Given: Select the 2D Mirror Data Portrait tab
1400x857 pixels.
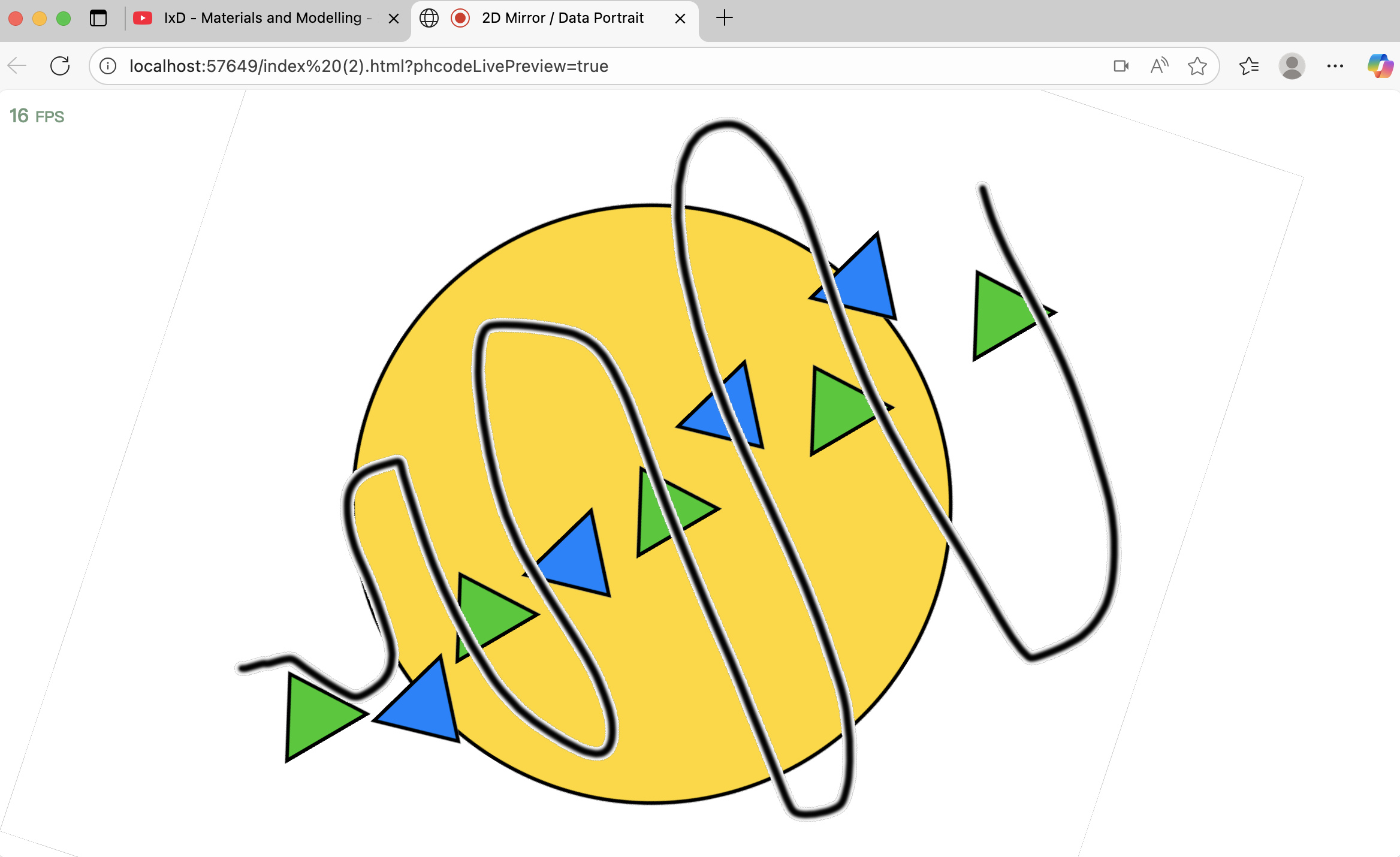Looking at the screenshot, I should click(562, 18).
